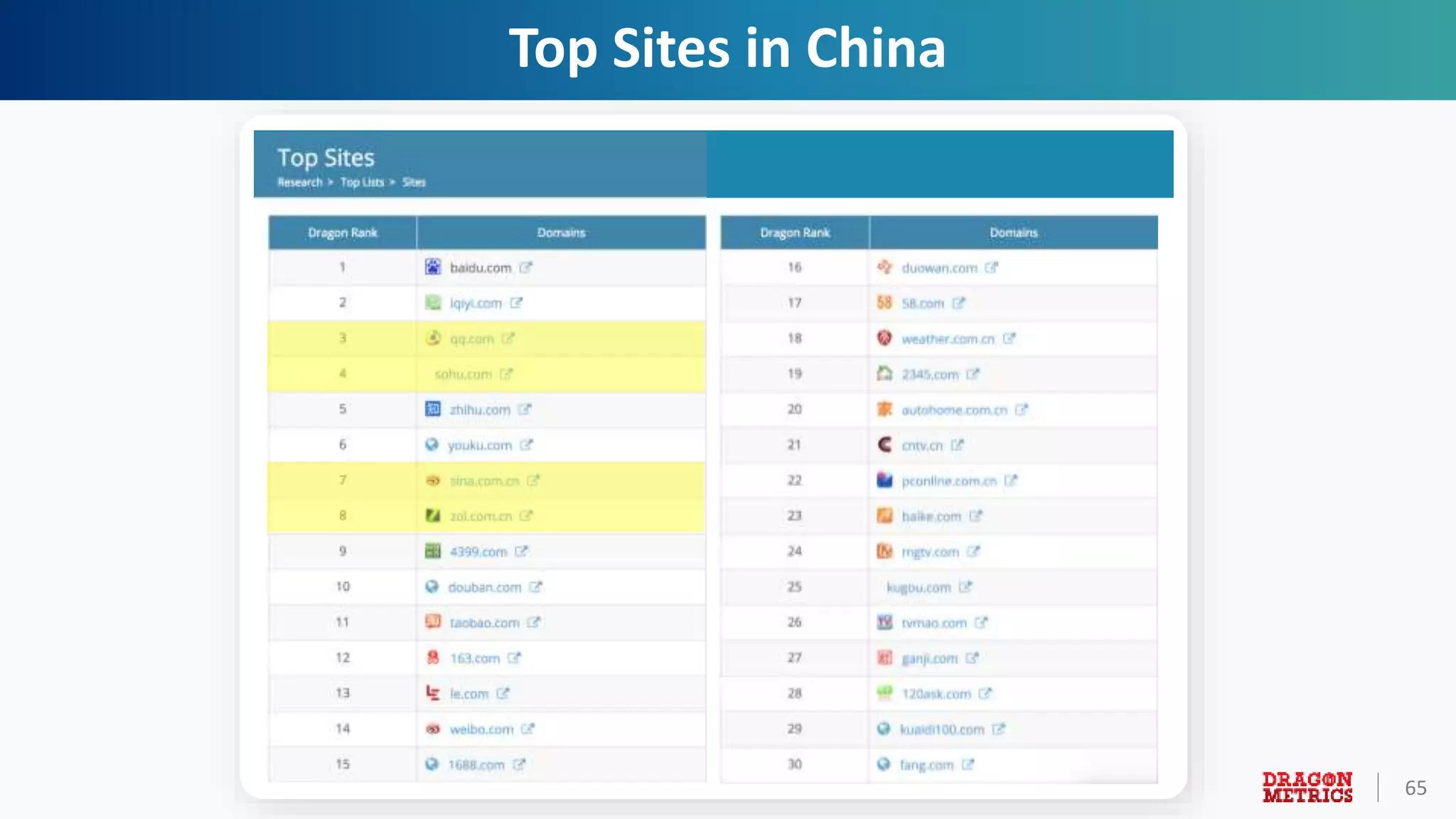Open external link icon next to iqiyi.com
Viewport: 1456px width, 819px height.
[516, 303]
